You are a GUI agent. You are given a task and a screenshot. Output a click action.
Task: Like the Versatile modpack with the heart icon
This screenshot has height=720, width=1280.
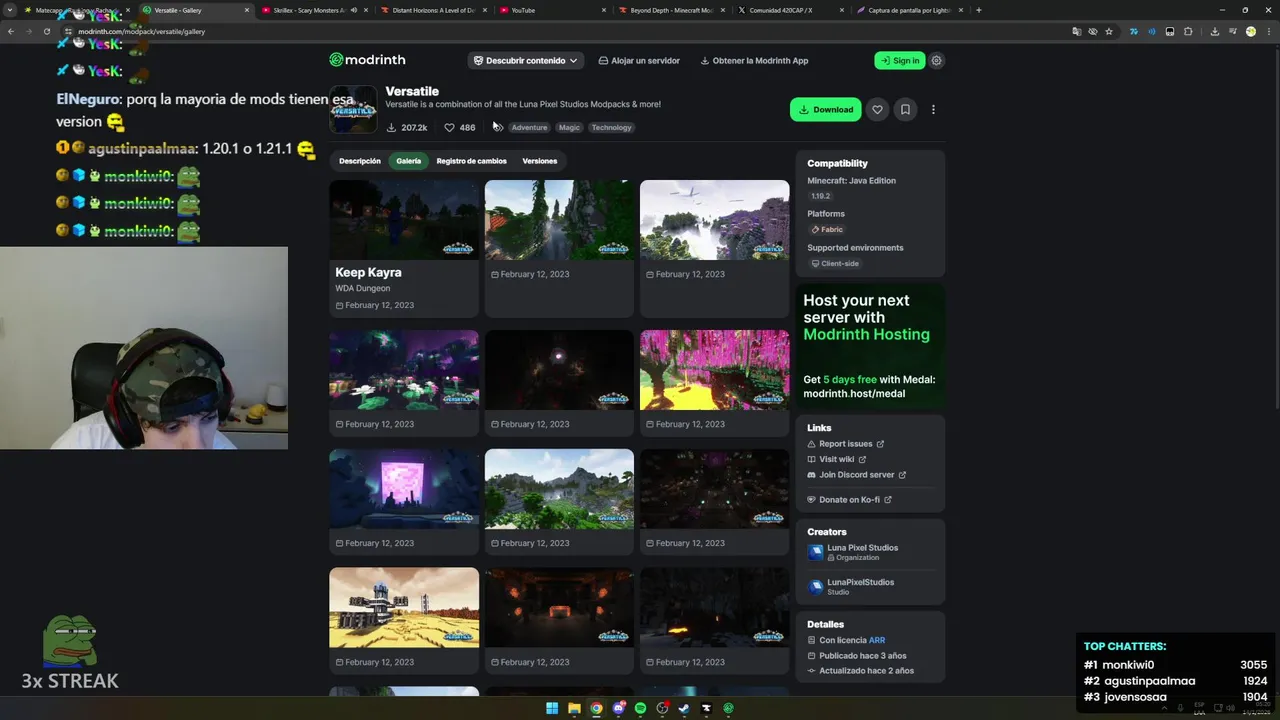tap(877, 110)
